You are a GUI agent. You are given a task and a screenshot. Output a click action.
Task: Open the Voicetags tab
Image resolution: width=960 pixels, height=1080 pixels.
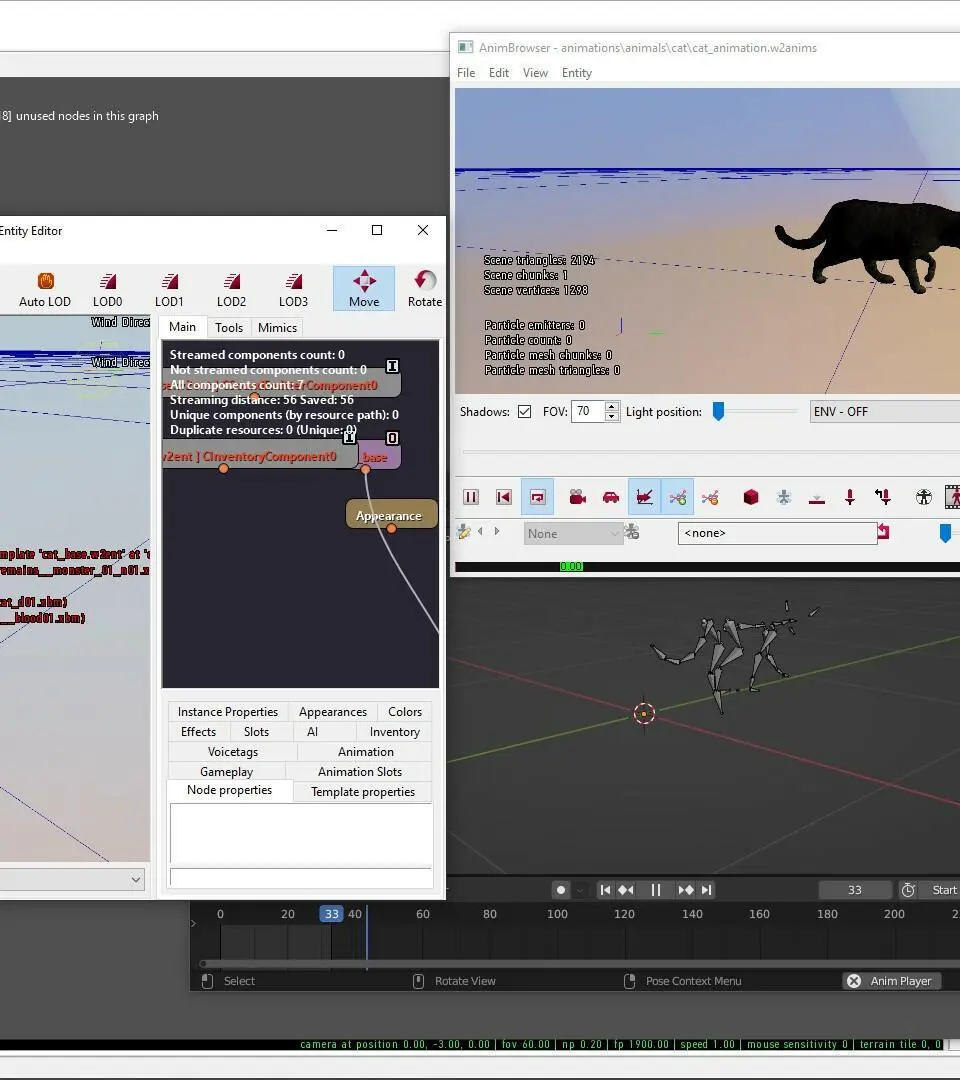click(233, 751)
